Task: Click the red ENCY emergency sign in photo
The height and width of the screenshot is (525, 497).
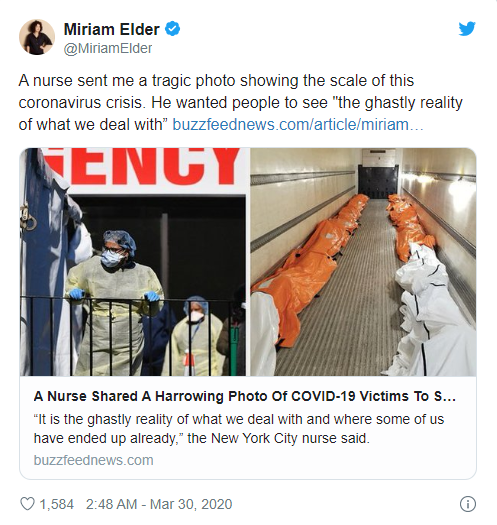Action: click(142, 166)
